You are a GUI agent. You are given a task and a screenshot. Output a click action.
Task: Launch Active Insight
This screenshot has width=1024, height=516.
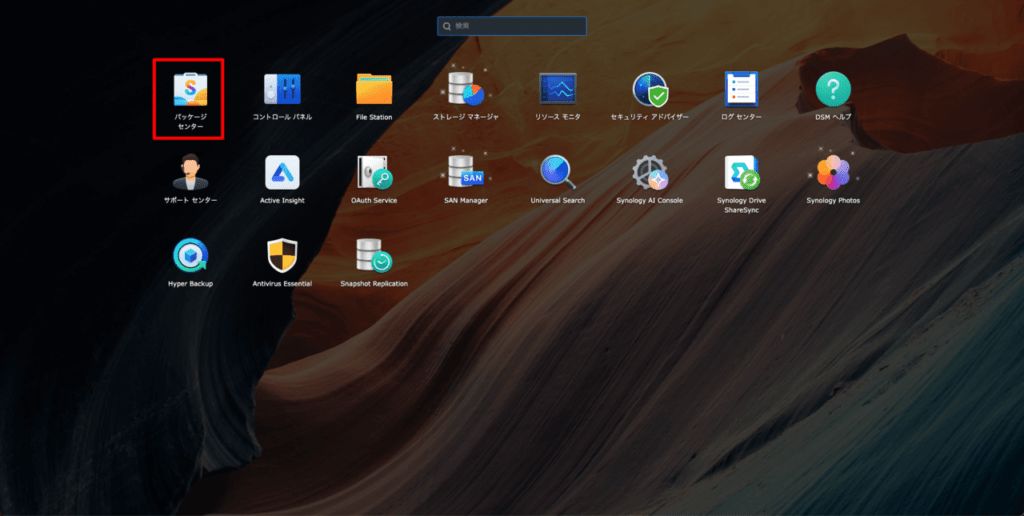pyautogui.click(x=282, y=172)
